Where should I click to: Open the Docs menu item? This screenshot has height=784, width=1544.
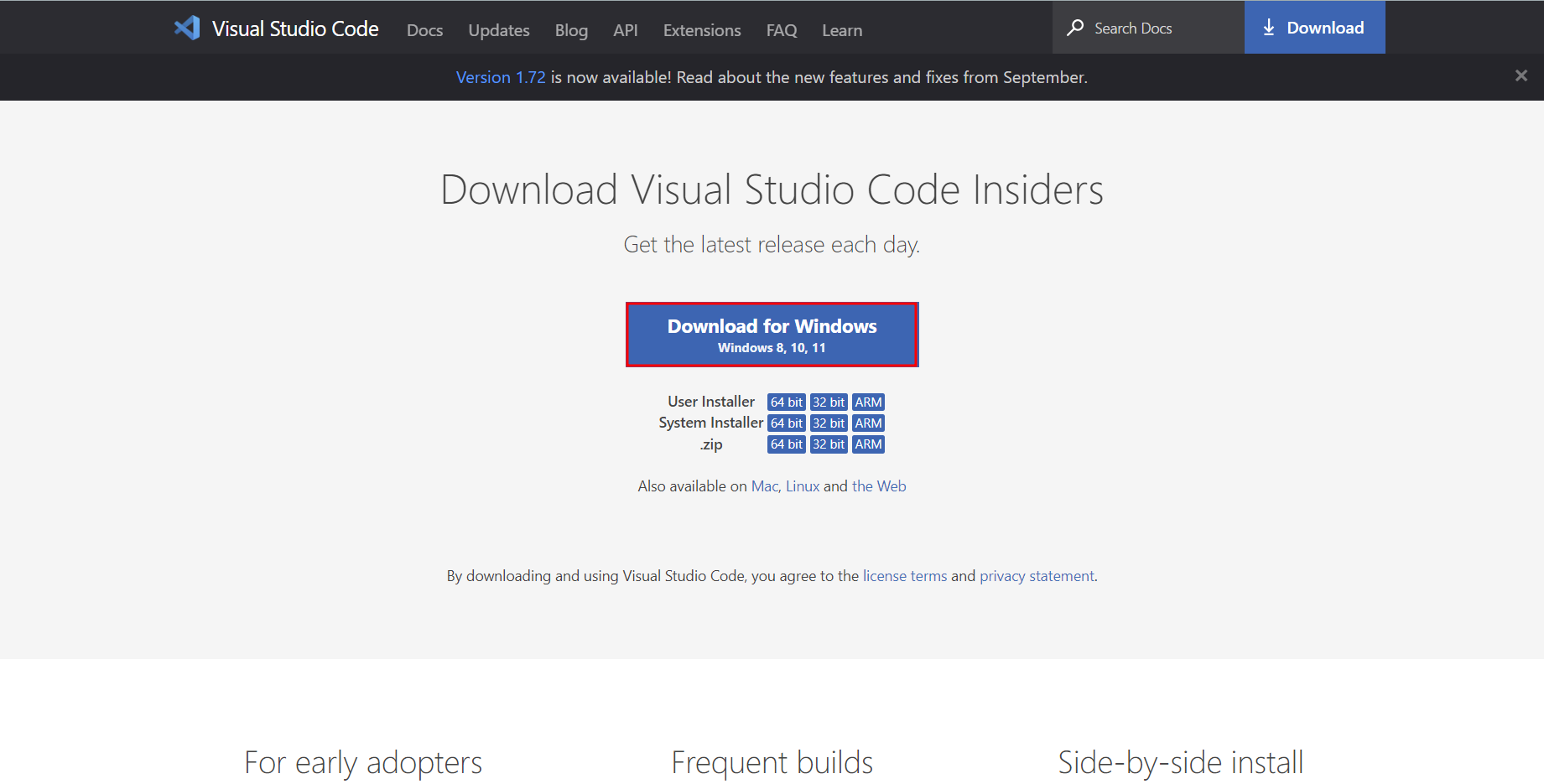(424, 30)
